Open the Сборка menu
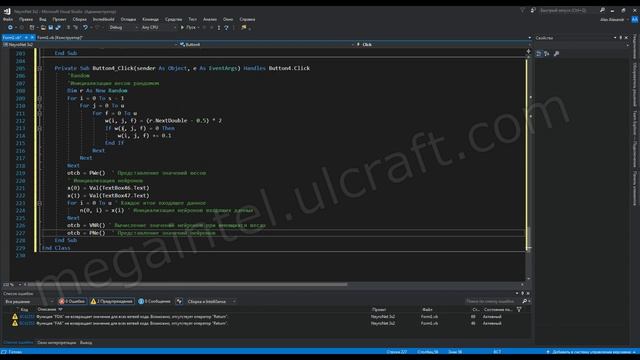Screen dimensions: 640x360 point(80,19)
